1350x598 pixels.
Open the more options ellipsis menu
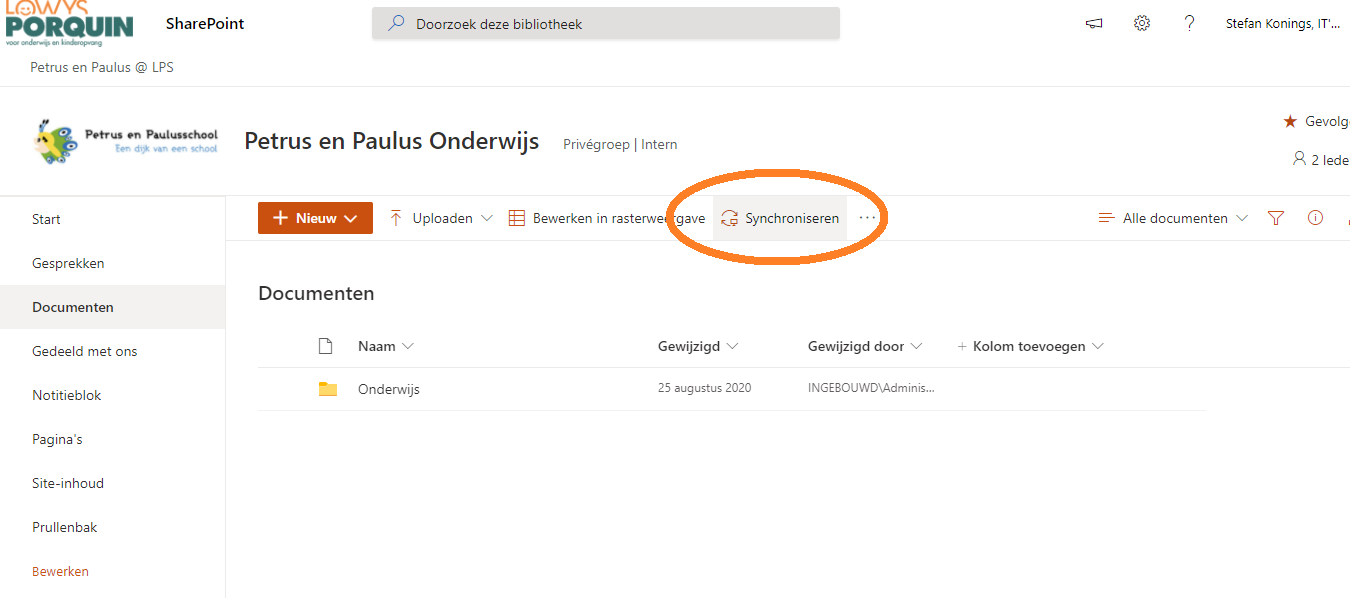pos(867,218)
